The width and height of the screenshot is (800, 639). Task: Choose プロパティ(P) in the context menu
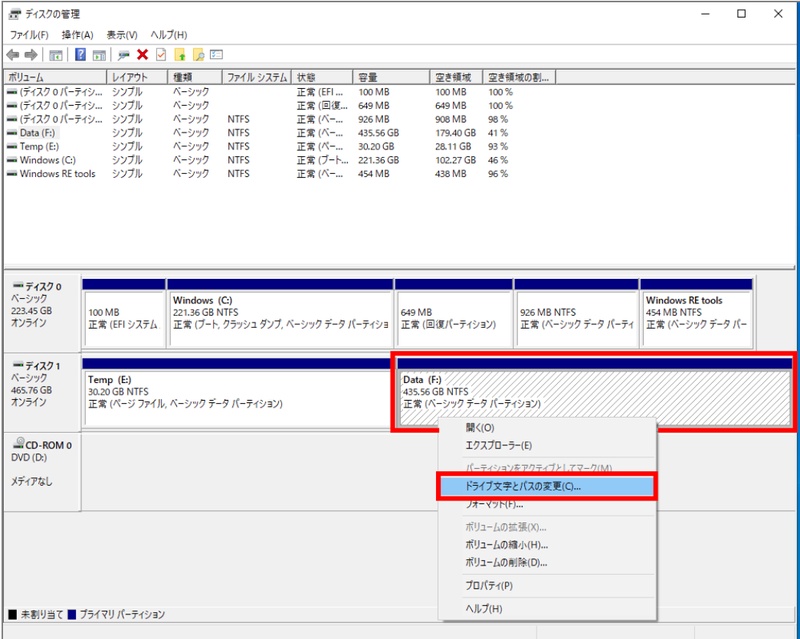[x=489, y=585]
